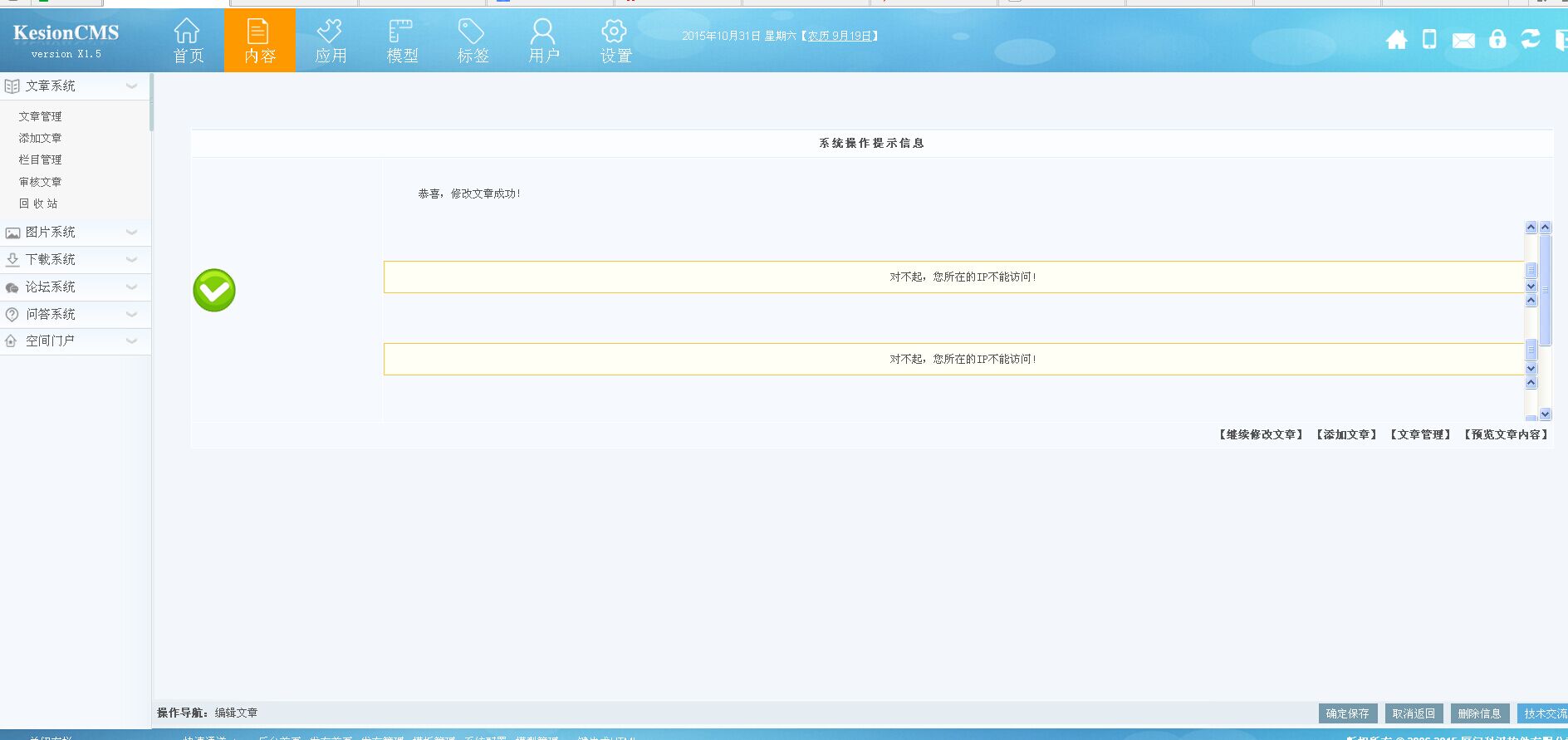Click the version X1.5 label
This screenshot has width=1568, height=740.
66,54
